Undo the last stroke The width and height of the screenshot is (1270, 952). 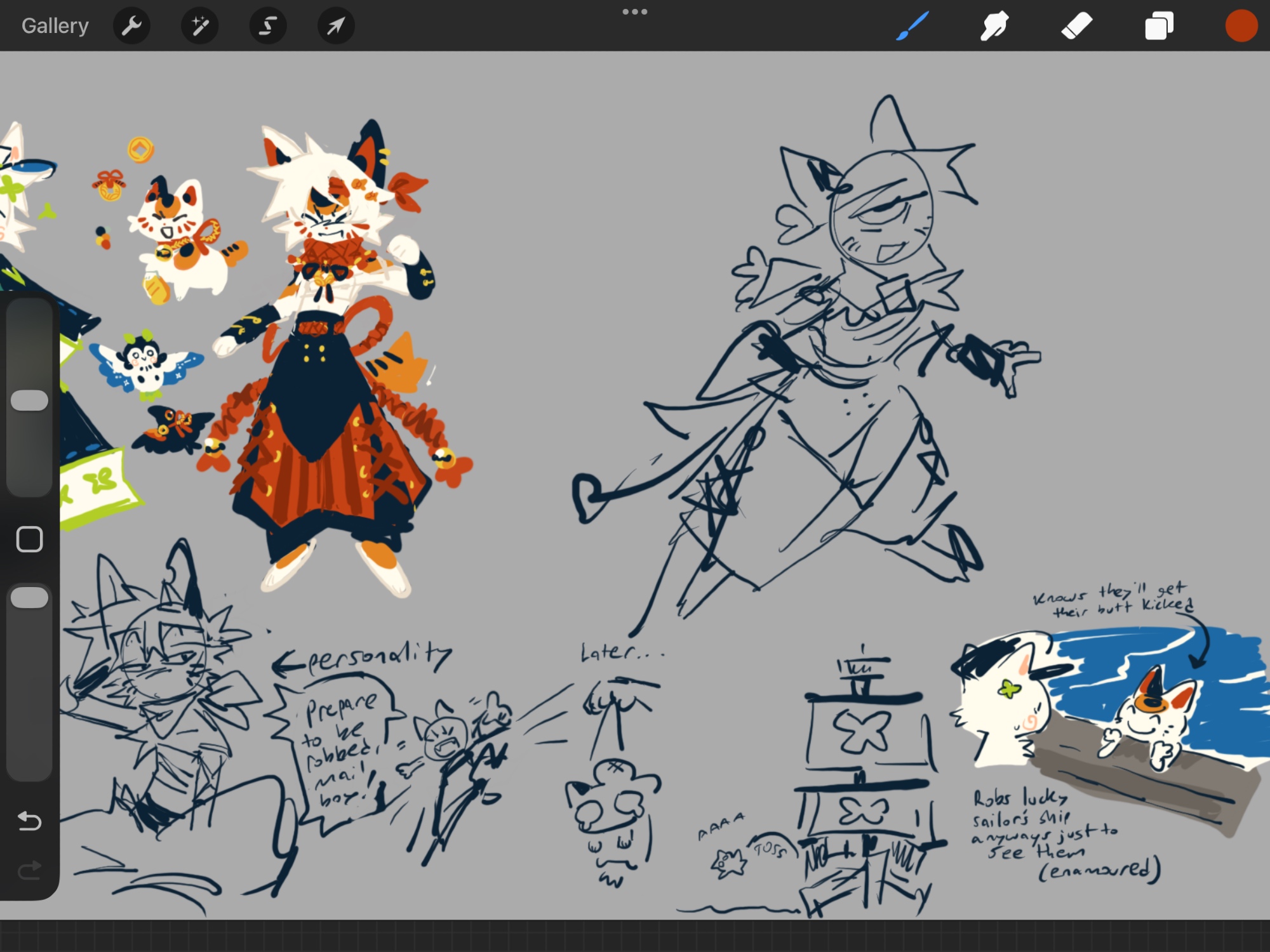click(29, 821)
